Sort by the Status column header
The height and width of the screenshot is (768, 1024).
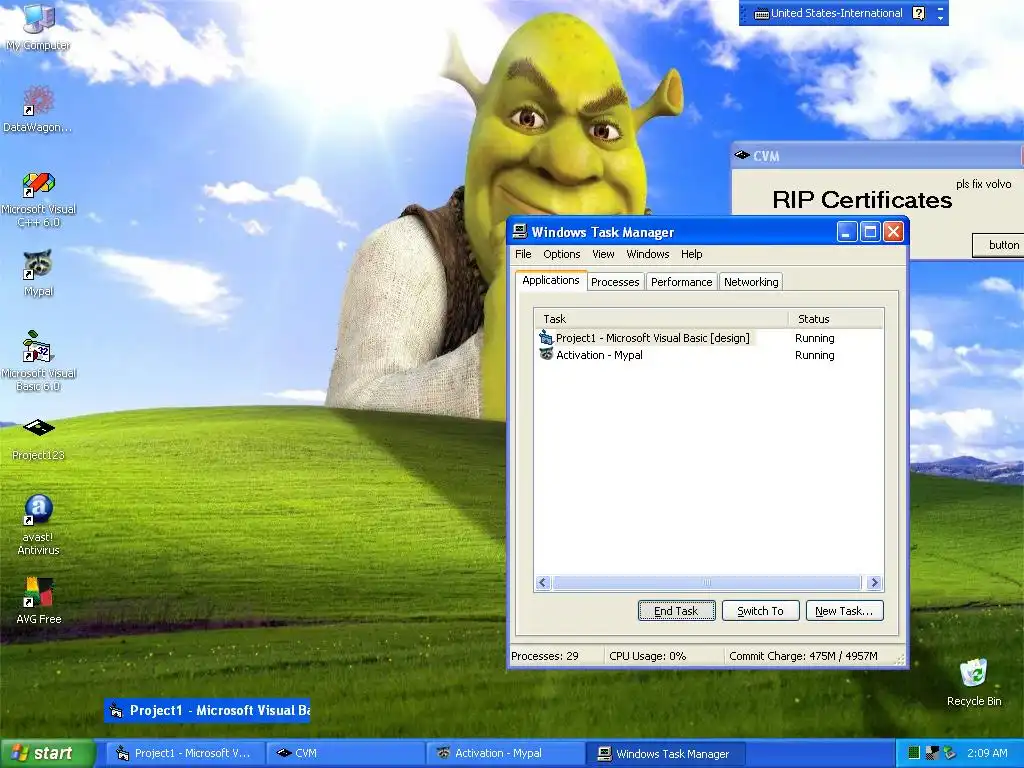click(x=836, y=319)
